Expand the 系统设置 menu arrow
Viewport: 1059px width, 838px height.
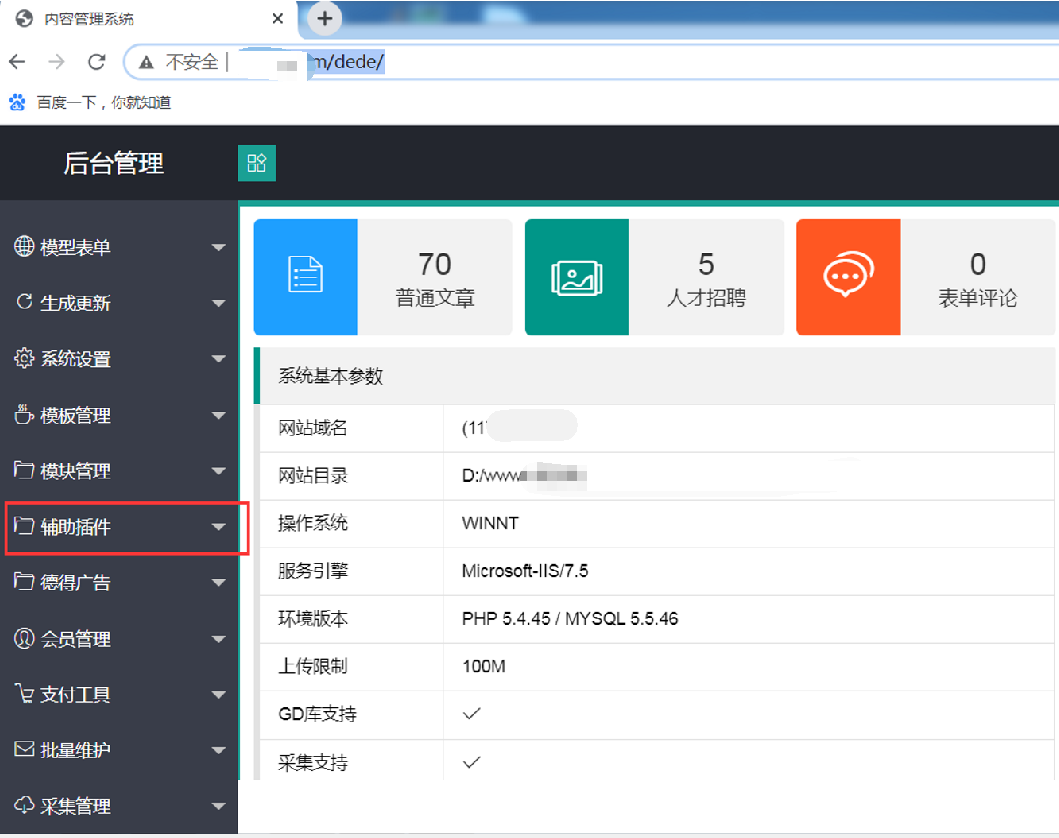click(218, 359)
